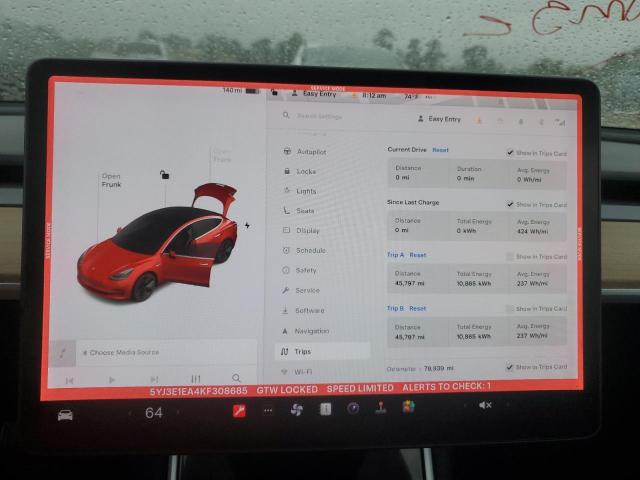Reset Trip B
This screenshot has height=480, width=640.
[x=417, y=309]
